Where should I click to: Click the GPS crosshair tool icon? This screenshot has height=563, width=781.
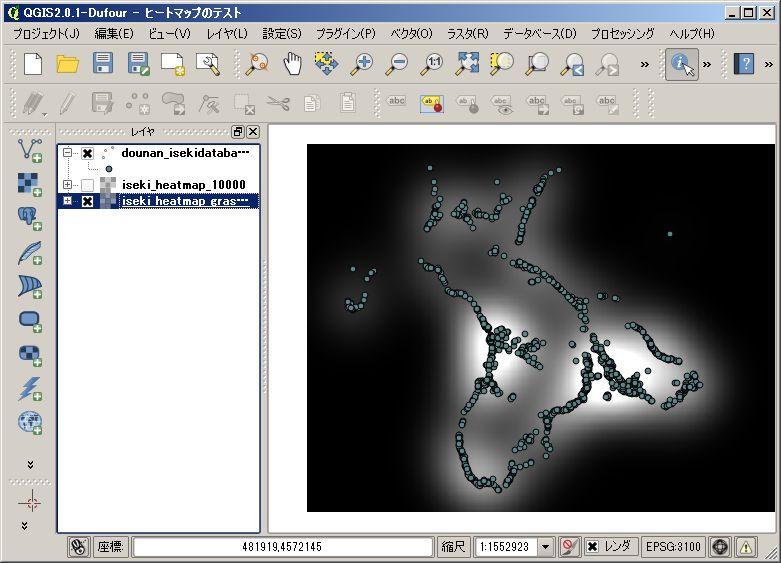pos(30,502)
